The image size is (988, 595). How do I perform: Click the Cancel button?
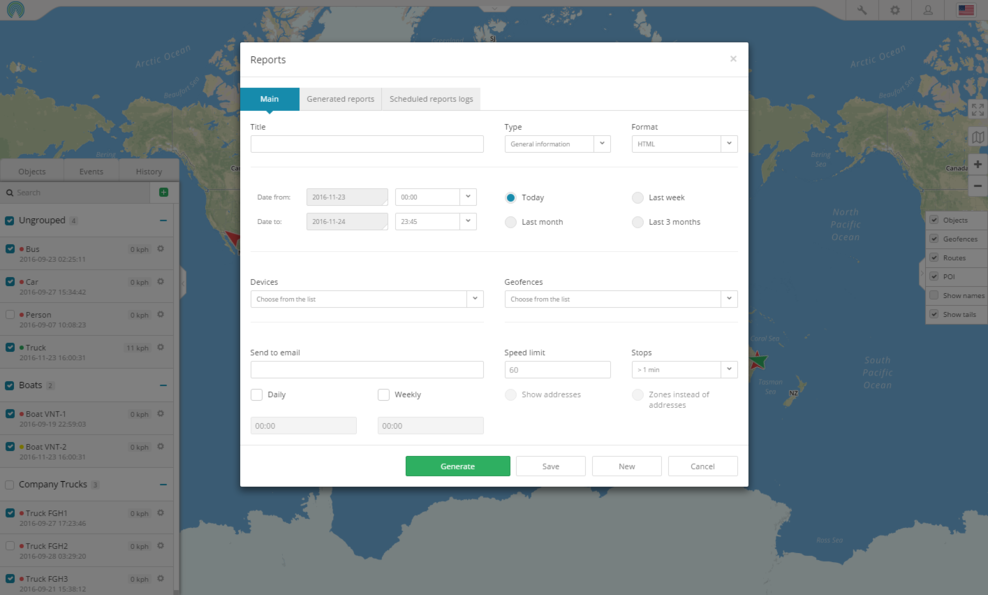[703, 466]
